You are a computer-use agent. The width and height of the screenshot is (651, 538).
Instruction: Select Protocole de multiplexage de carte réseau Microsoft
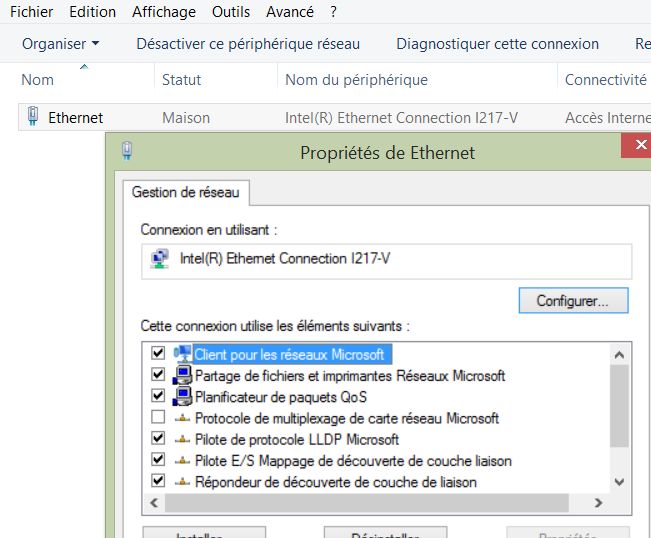[347, 418]
